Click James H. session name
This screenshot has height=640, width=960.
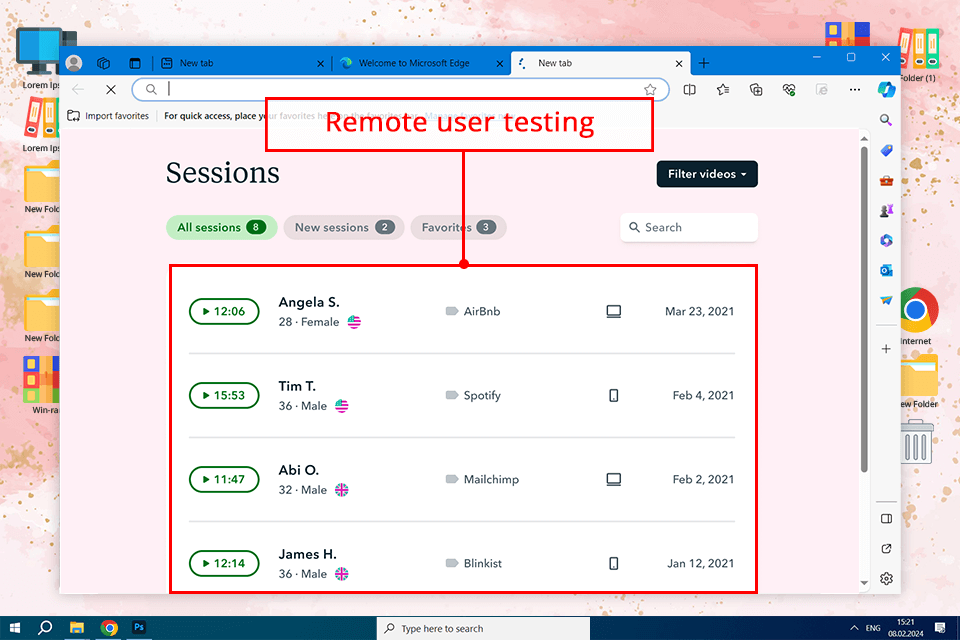point(307,554)
